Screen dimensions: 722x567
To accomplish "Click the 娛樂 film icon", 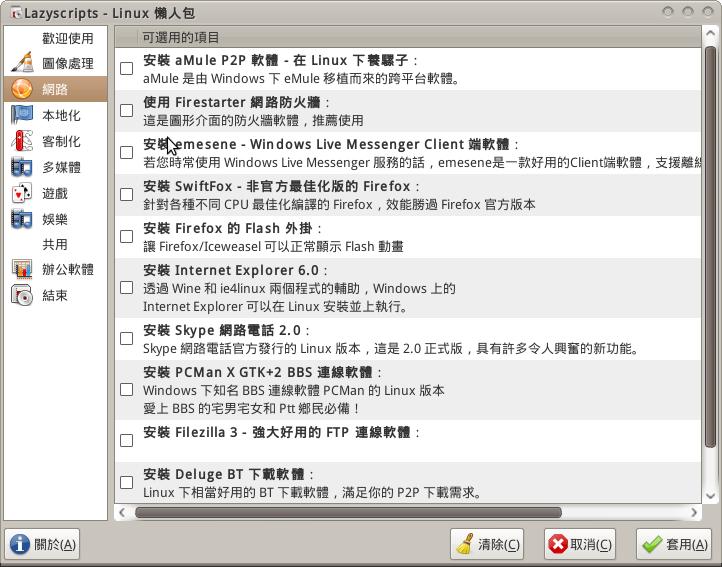I will 22,219.
